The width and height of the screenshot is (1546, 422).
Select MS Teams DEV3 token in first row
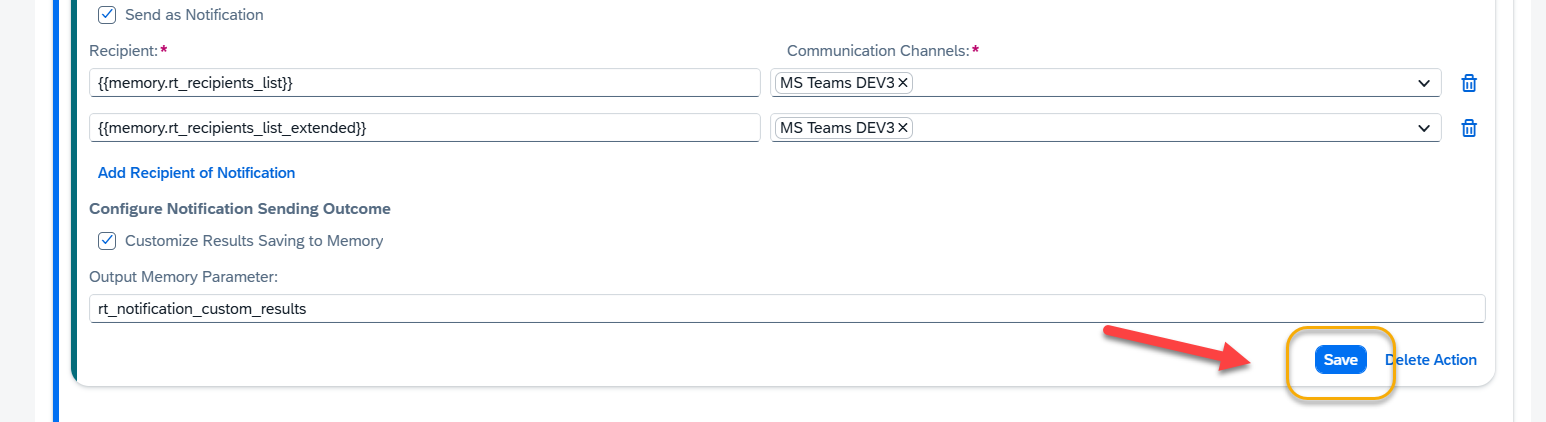(836, 83)
